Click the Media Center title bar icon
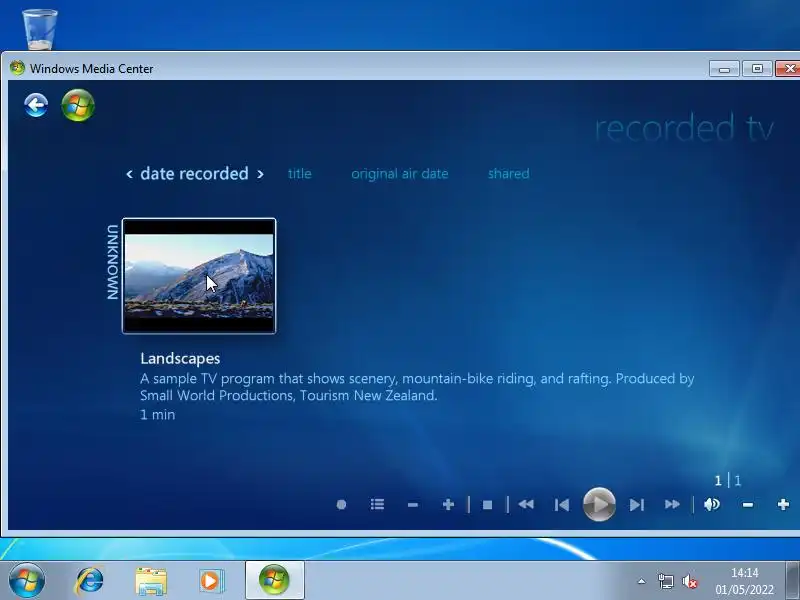 coord(17,68)
